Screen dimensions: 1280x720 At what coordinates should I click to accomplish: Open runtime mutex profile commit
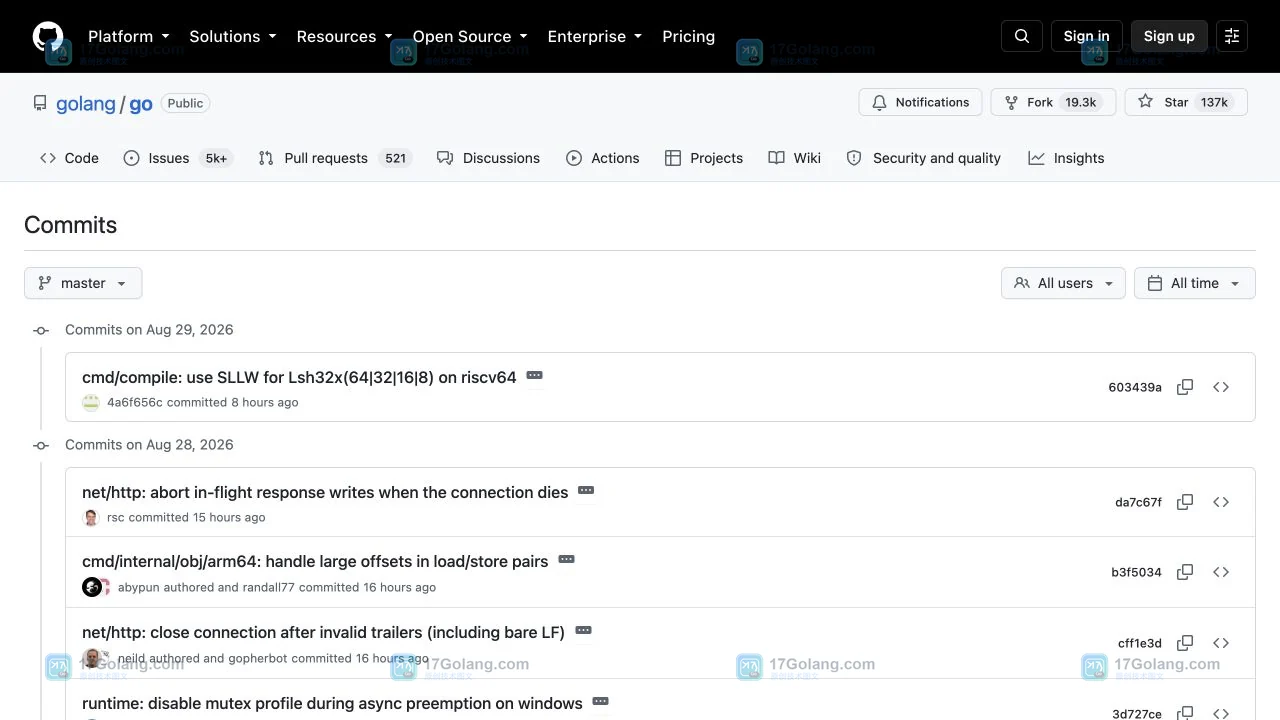(332, 703)
